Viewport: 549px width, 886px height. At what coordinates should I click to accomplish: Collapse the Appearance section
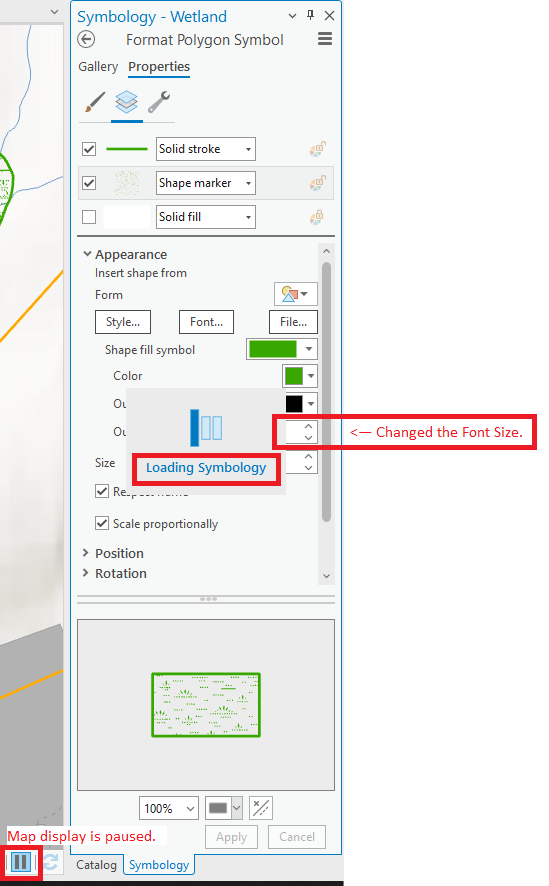88,254
